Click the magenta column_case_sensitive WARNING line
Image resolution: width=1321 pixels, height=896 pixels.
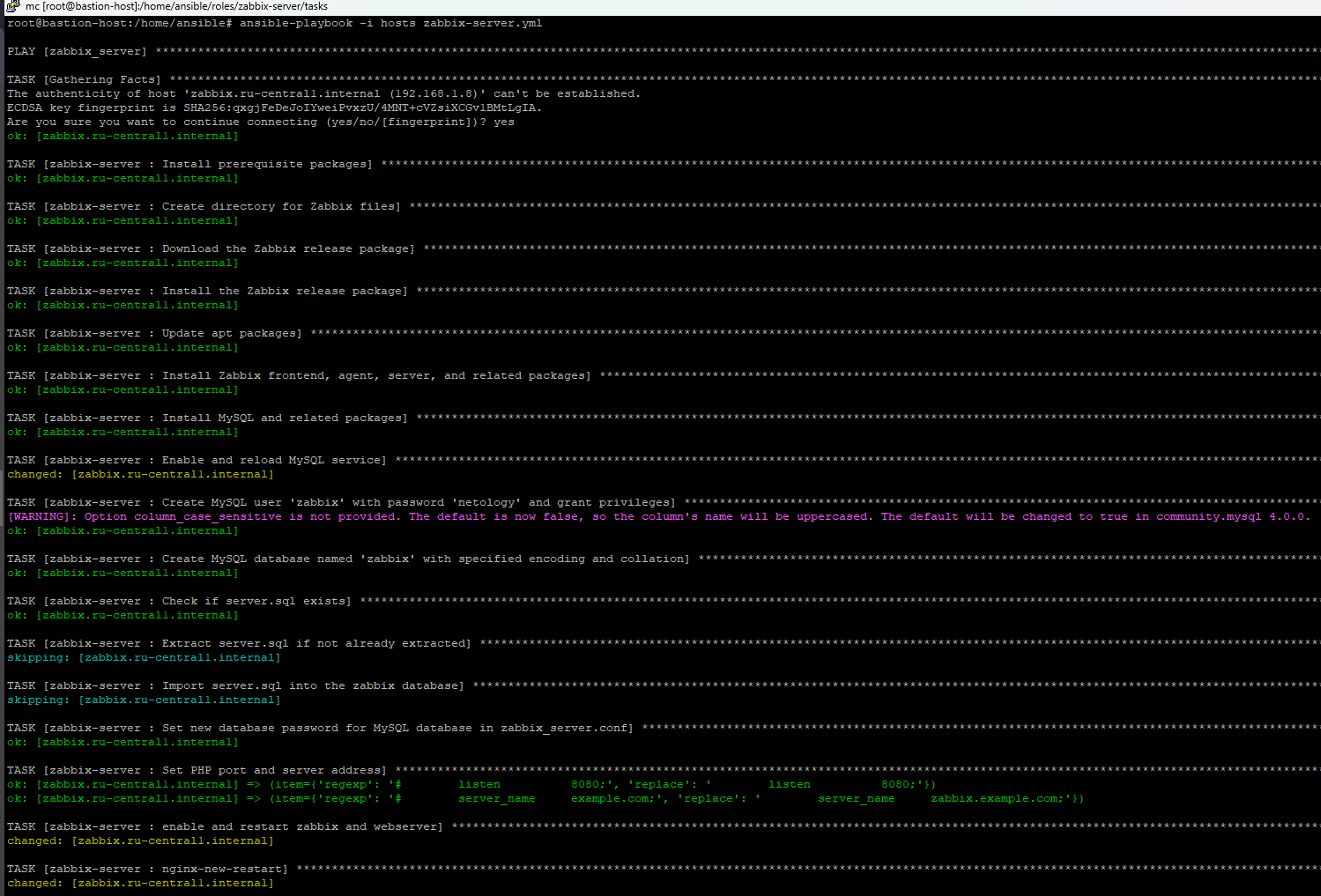coord(659,517)
